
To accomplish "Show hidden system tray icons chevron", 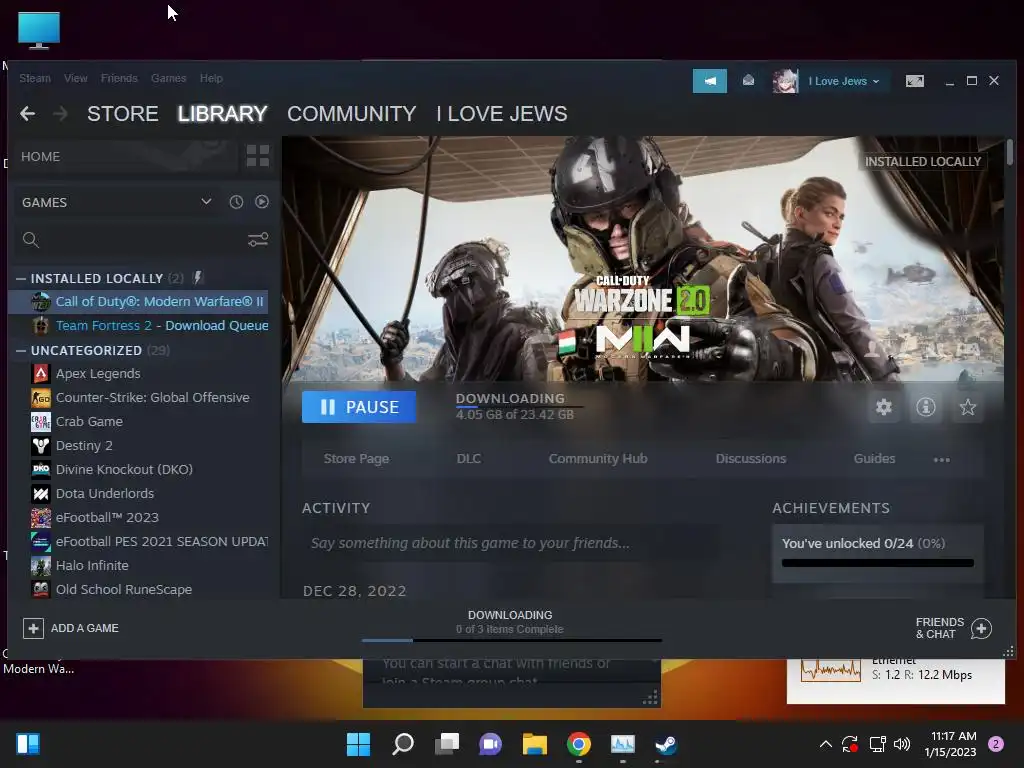I will tap(825, 744).
